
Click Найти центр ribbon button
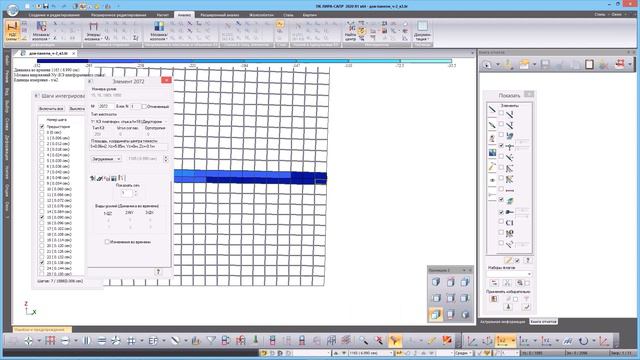(350, 31)
